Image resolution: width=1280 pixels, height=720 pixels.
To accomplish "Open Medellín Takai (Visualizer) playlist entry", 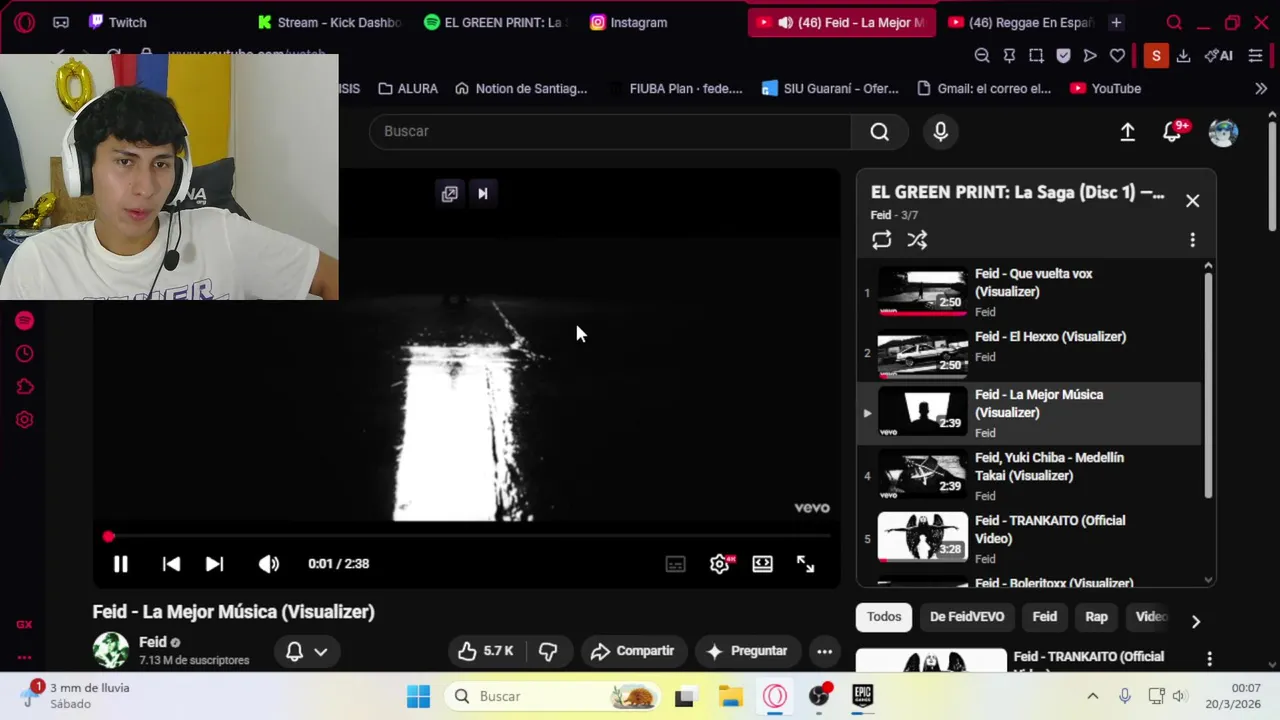I will (1030, 476).
